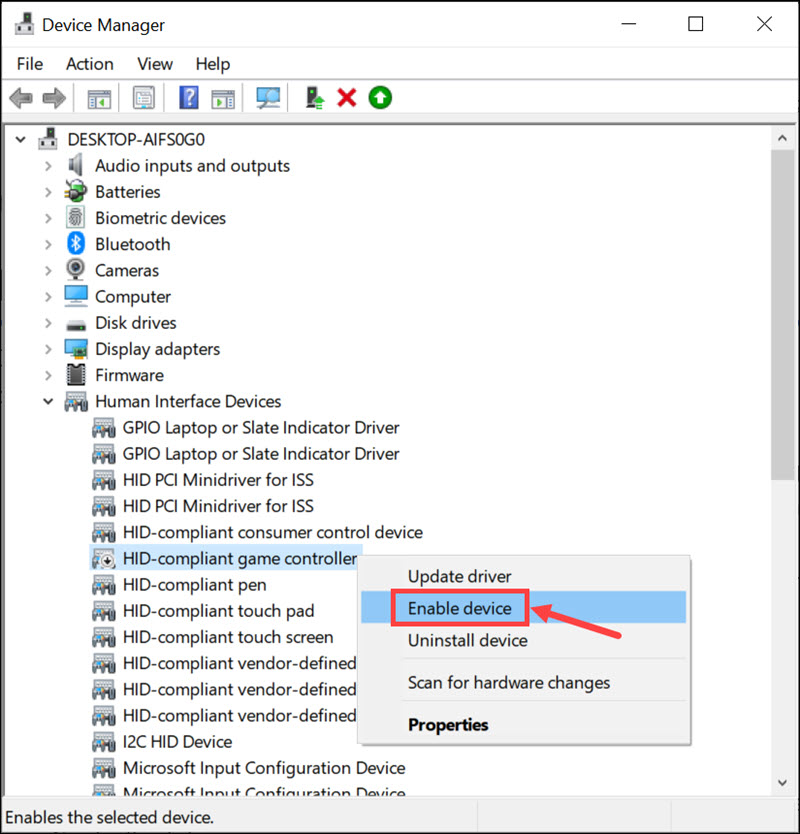Enable the HID-compliant game controller device
This screenshot has width=800, height=834.
pyautogui.click(x=458, y=608)
